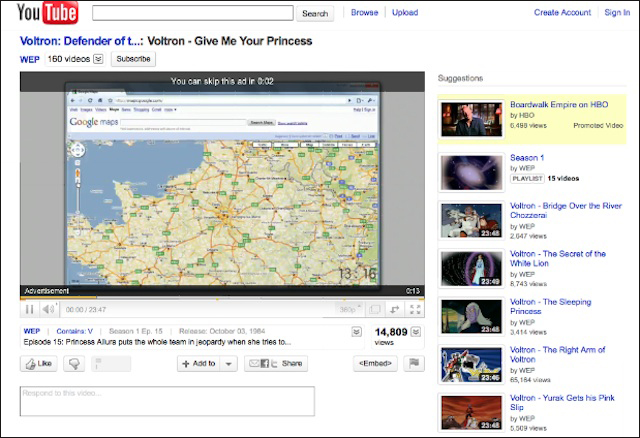Open the Browse page
This screenshot has width=640, height=438.
pos(364,13)
